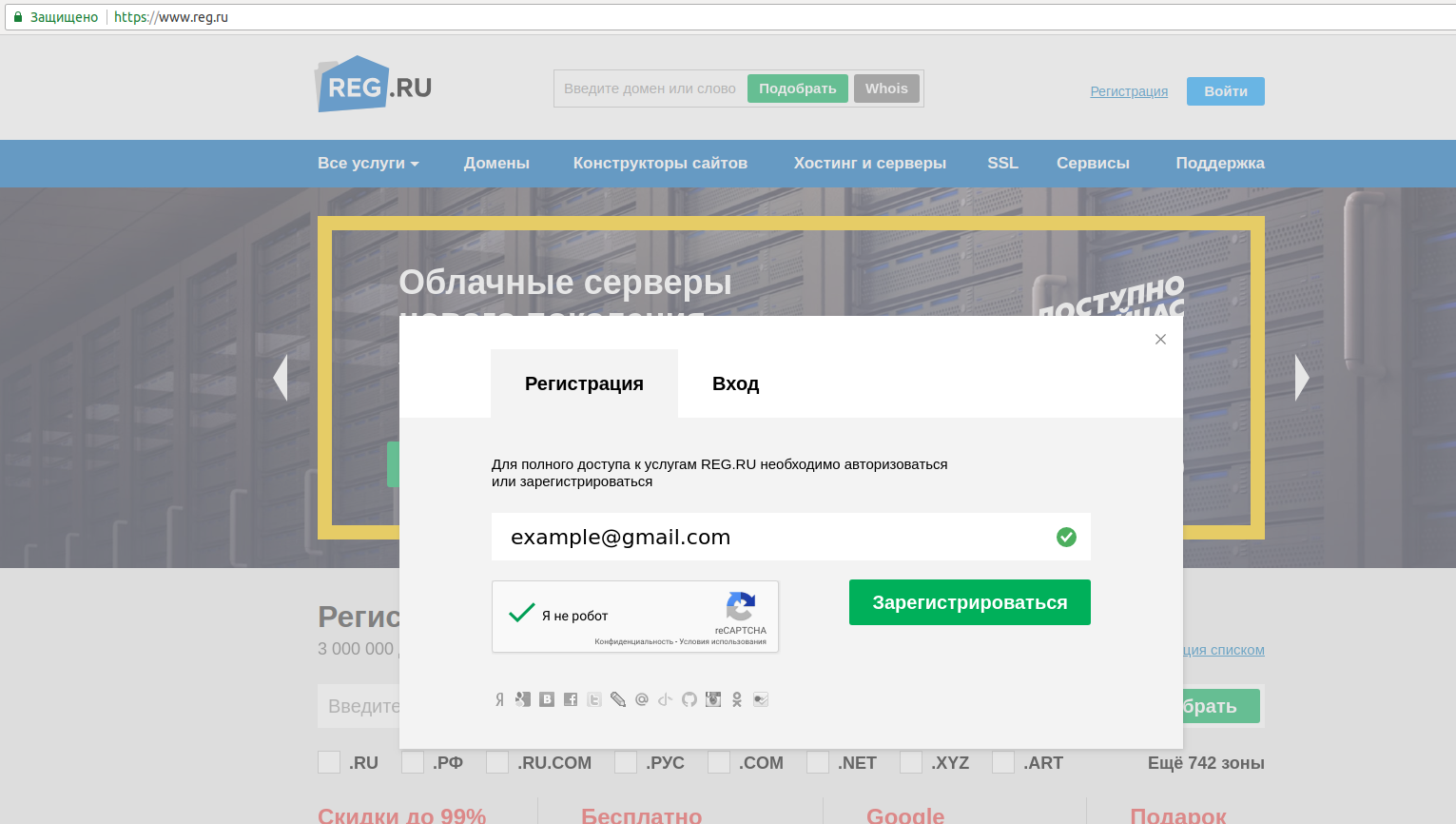
Task: Expand 'Ещё 742 зоны' list
Action: click(1206, 763)
